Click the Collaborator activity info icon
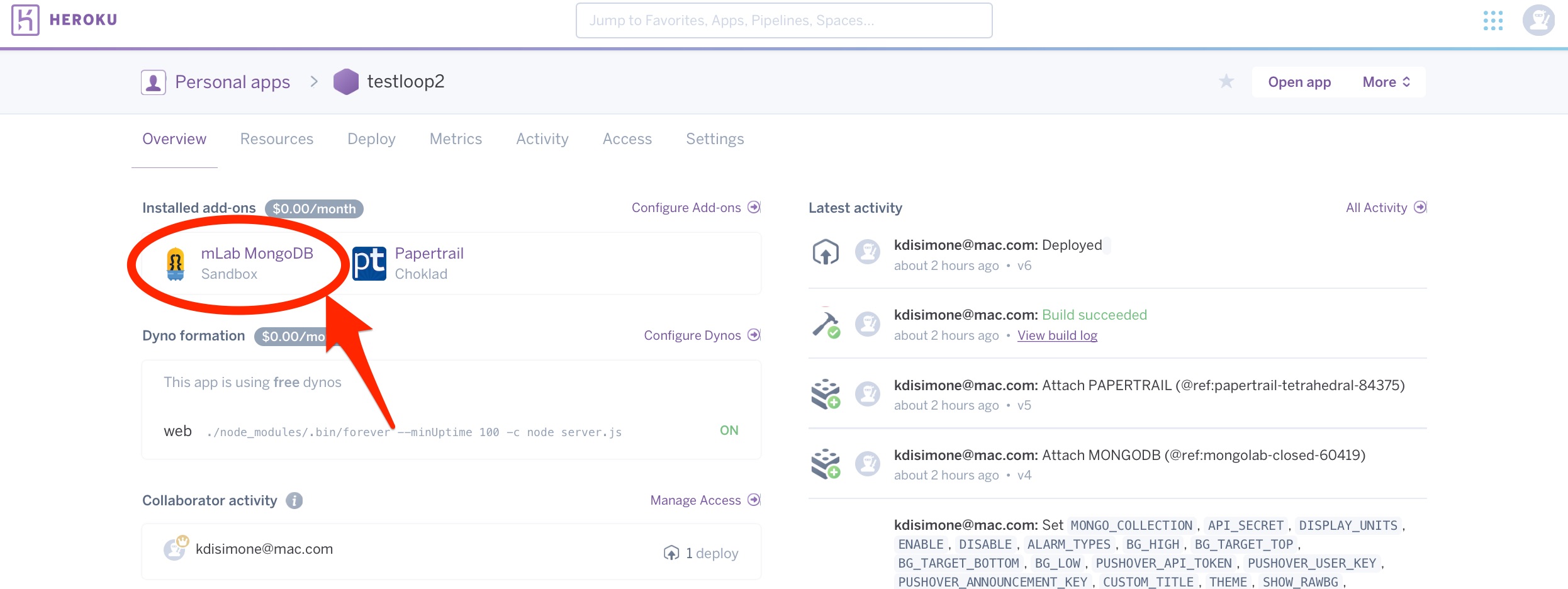The width and height of the screenshot is (1568, 589). [294, 500]
